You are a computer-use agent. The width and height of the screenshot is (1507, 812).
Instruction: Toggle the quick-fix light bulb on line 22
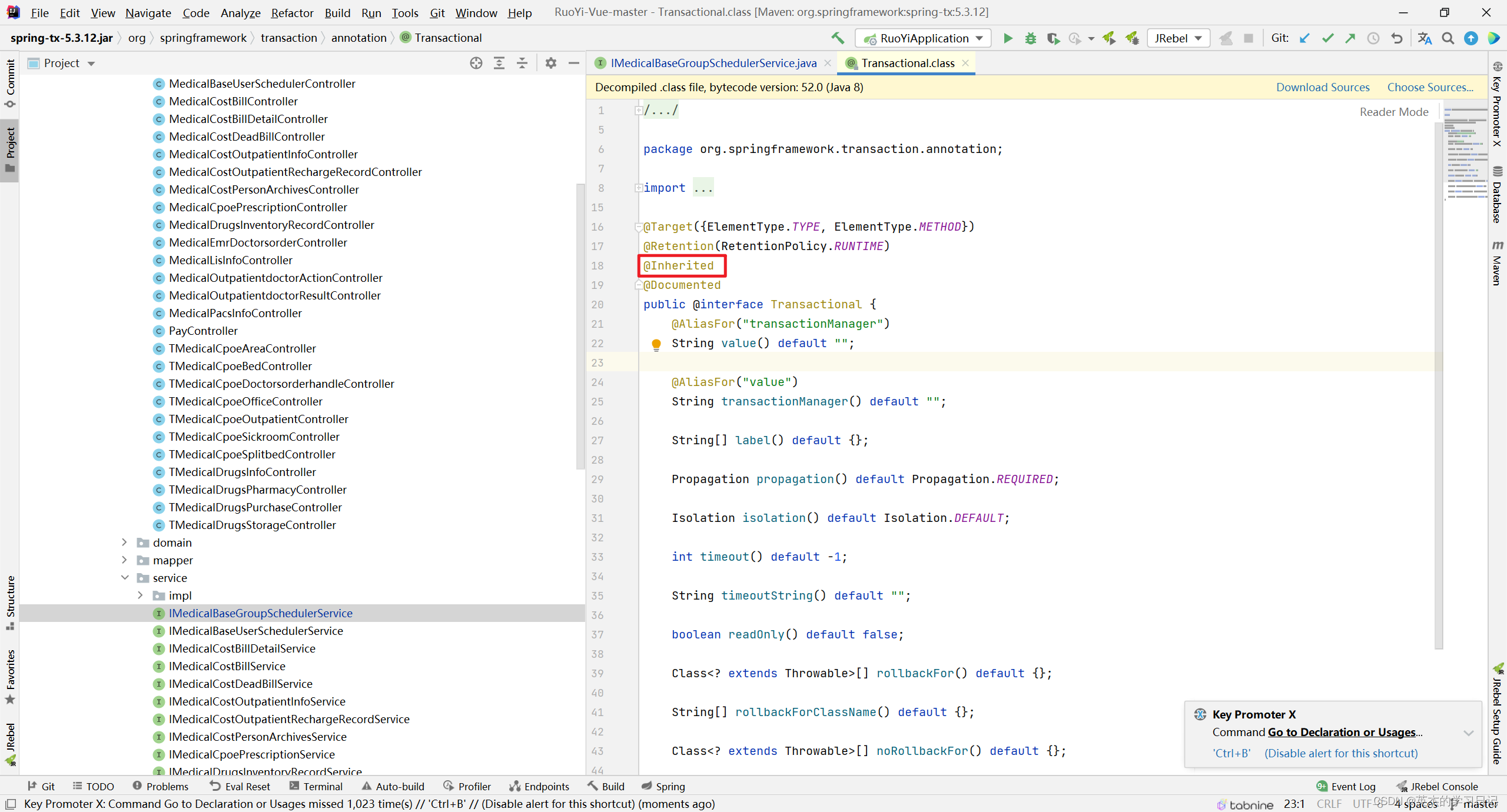656,344
